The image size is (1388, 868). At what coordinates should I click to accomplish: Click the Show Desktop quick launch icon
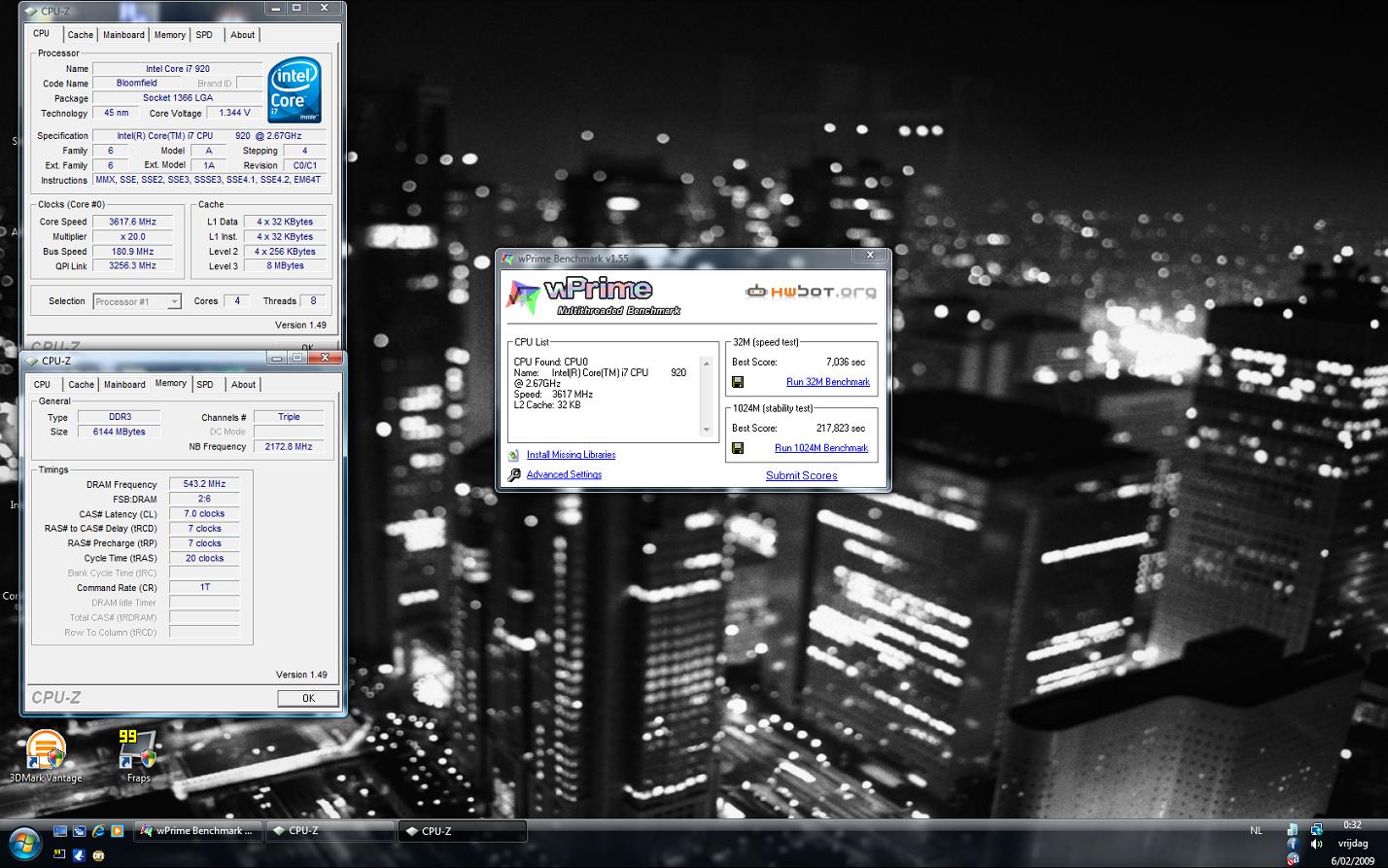[60, 831]
